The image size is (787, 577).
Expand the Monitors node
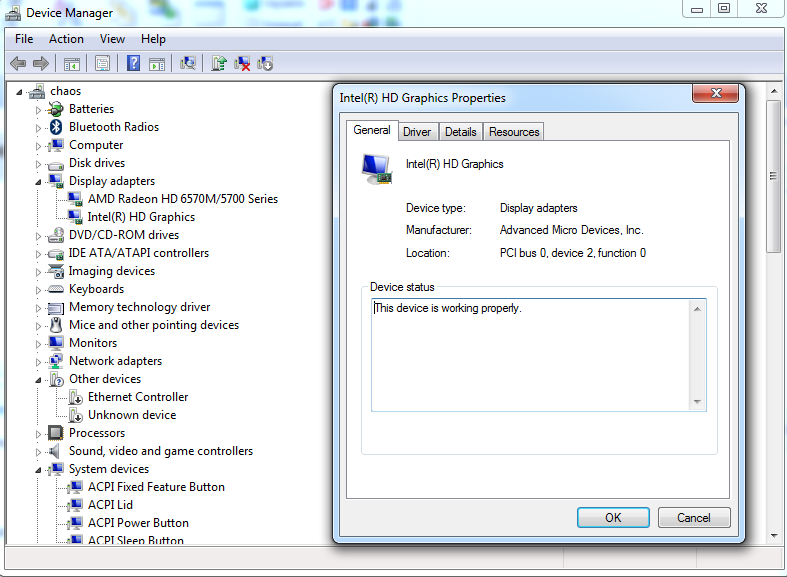tap(38, 344)
